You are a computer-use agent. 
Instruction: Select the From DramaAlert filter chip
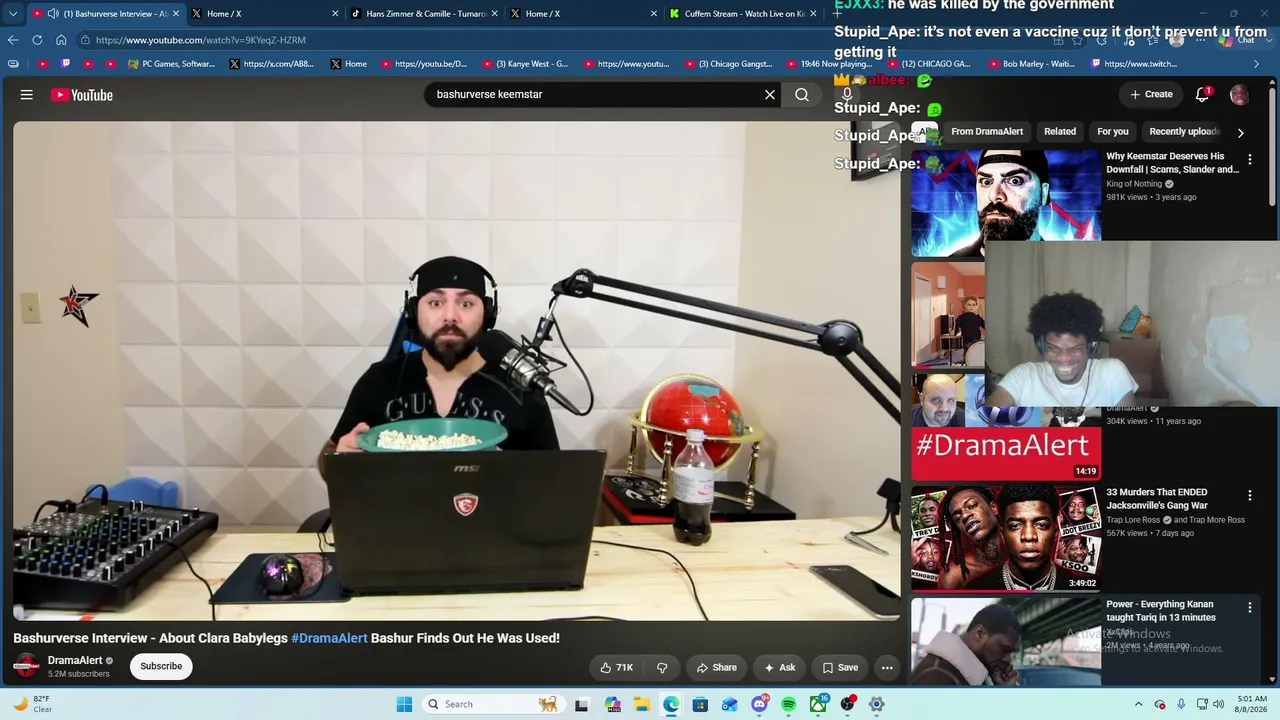click(987, 132)
